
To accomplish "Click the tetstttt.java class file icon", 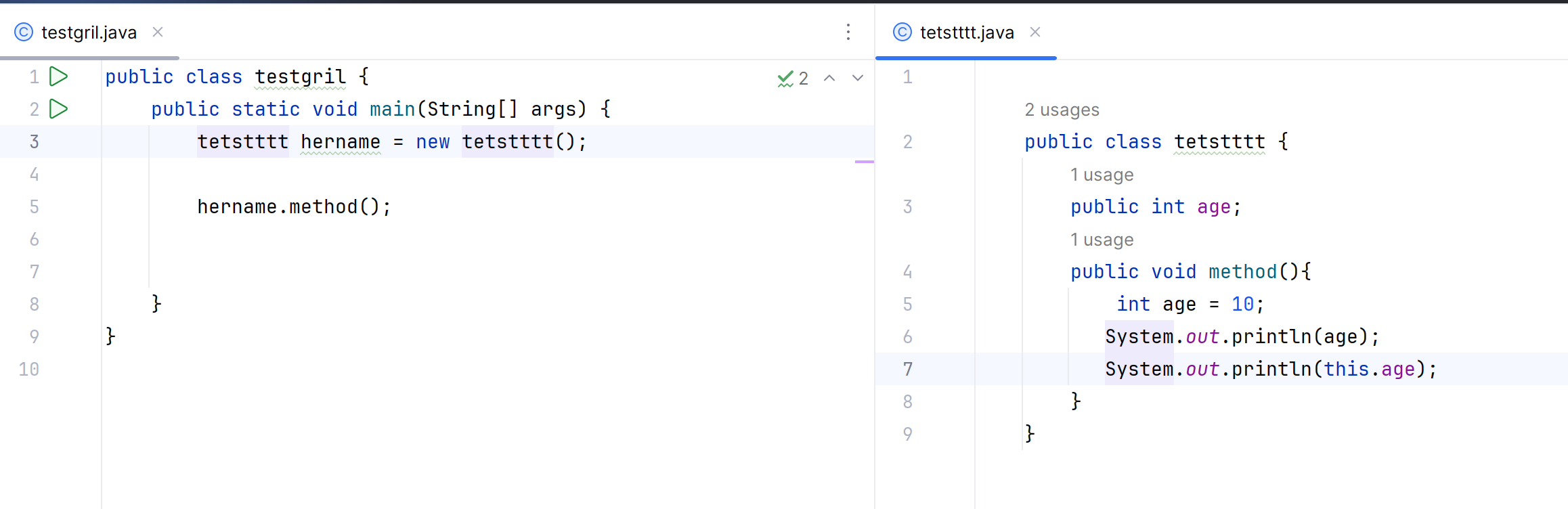I will coord(902,32).
